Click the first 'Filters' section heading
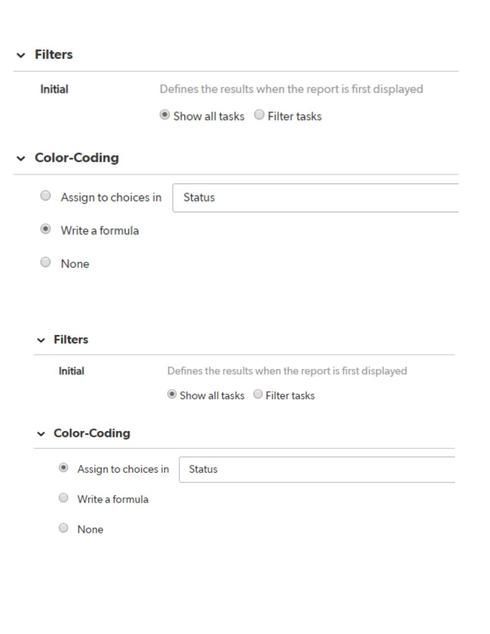The height and width of the screenshot is (634, 490). click(x=54, y=55)
